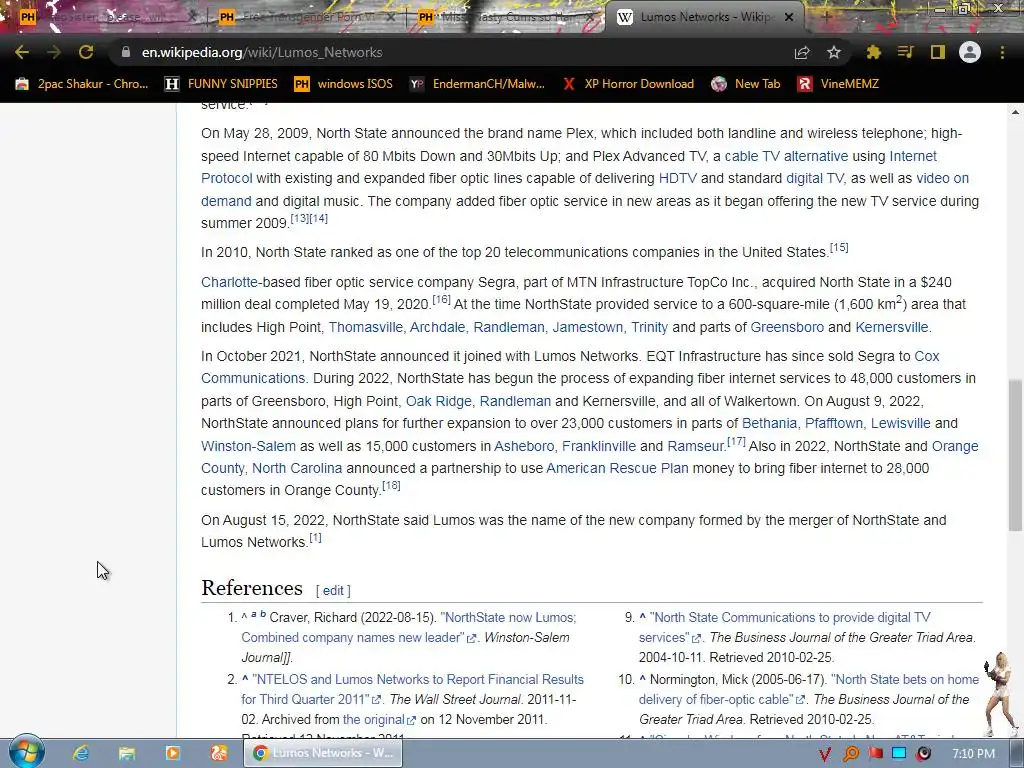The image size is (1024, 768).
Task: Open Windows Media Player on taskbar
Action: click(x=173, y=754)
